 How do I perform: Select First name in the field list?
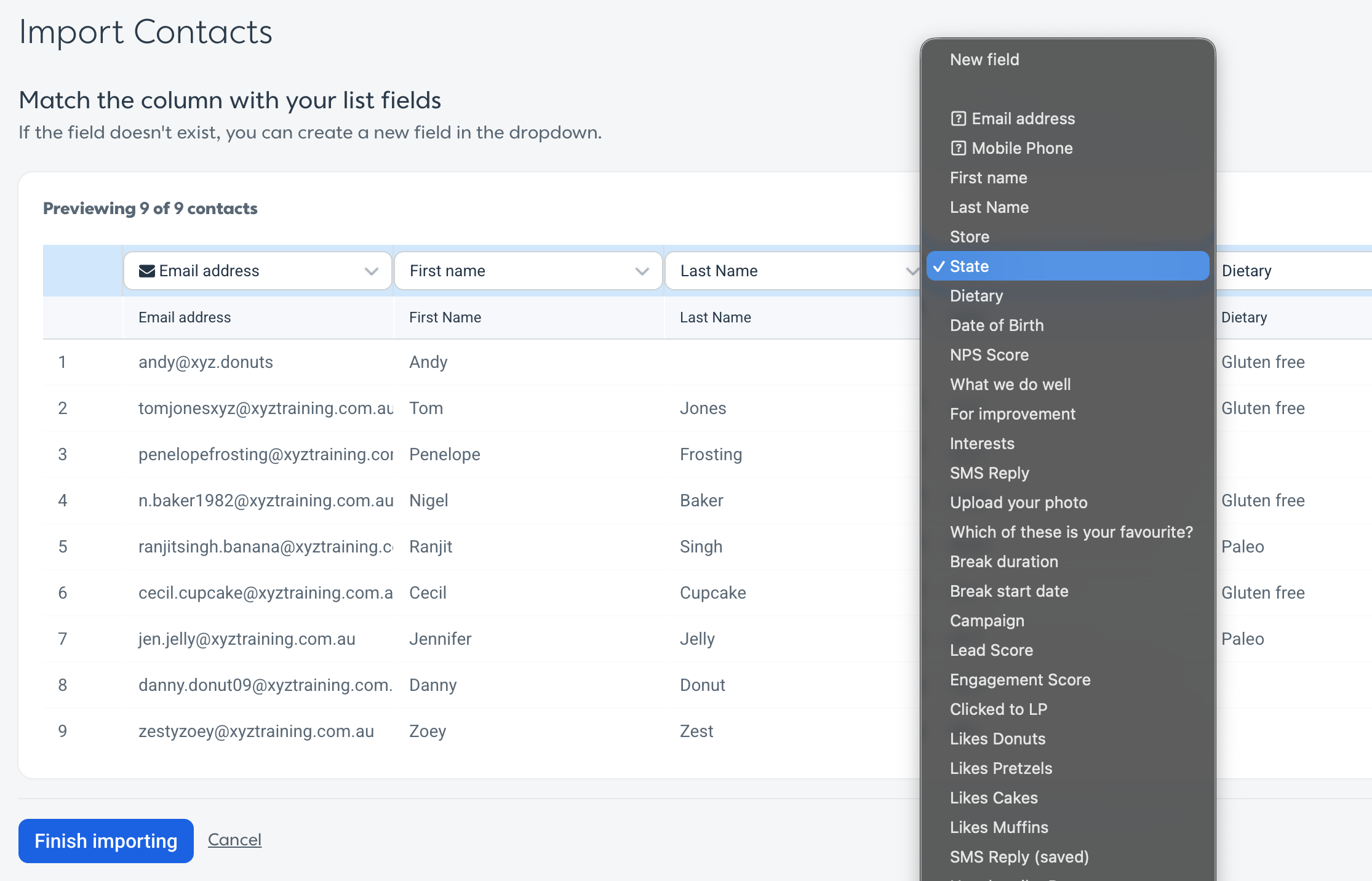pos(1067,178)
